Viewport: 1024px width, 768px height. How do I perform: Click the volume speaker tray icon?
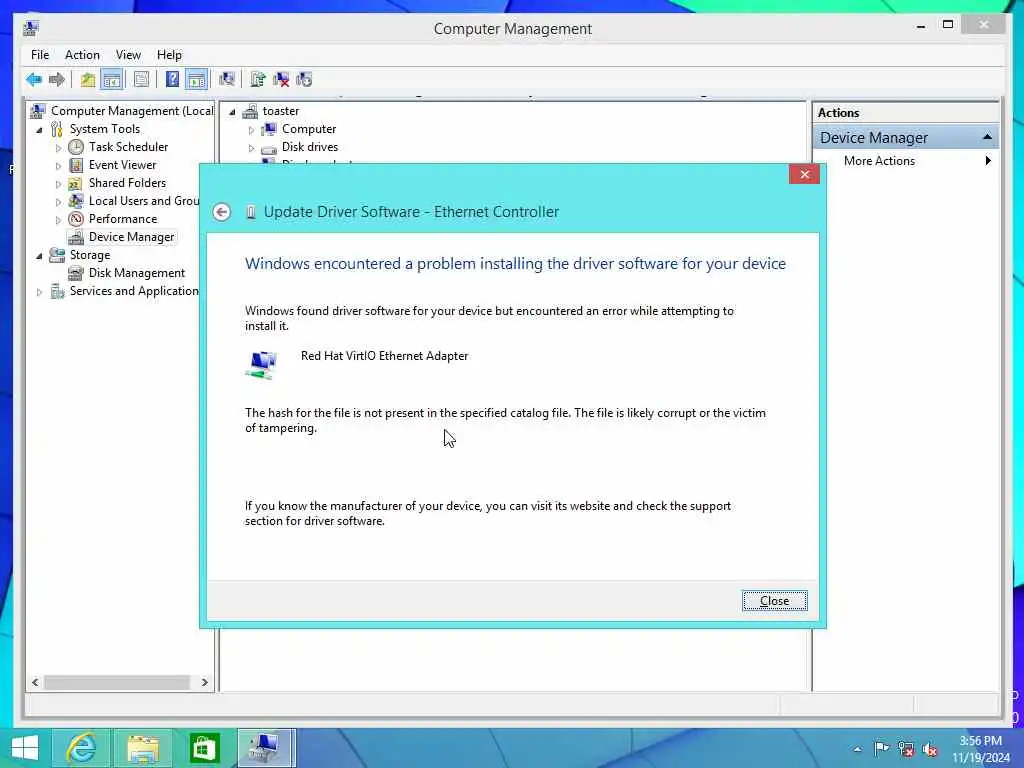tap(929, 749)
